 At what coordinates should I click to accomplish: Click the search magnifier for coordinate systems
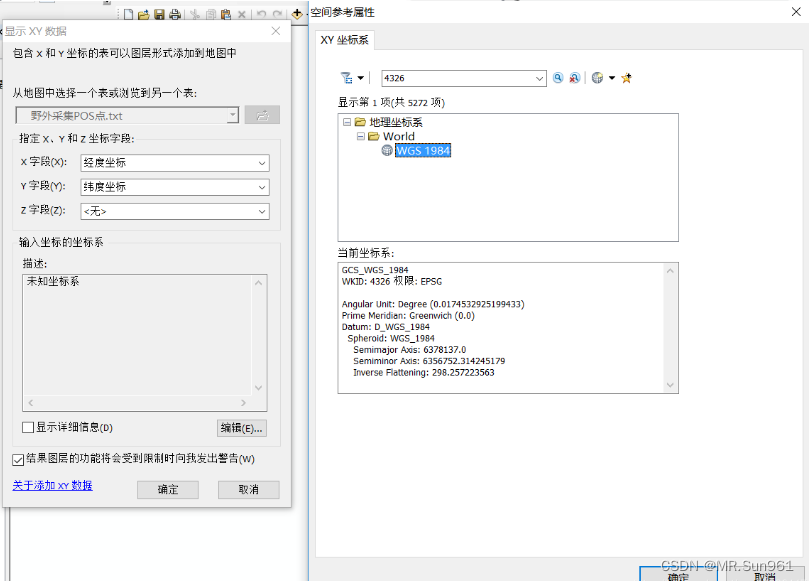click(557, 77)
